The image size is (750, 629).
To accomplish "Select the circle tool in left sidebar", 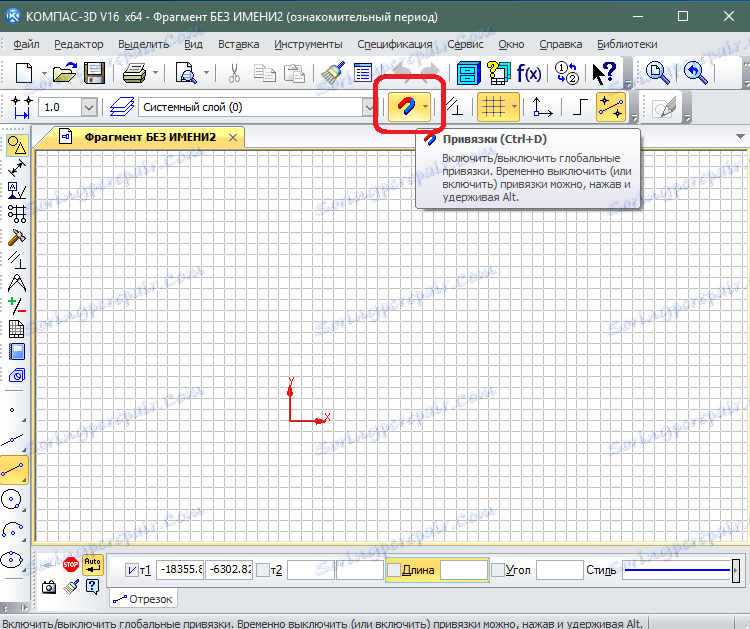I will click(12, 500).
